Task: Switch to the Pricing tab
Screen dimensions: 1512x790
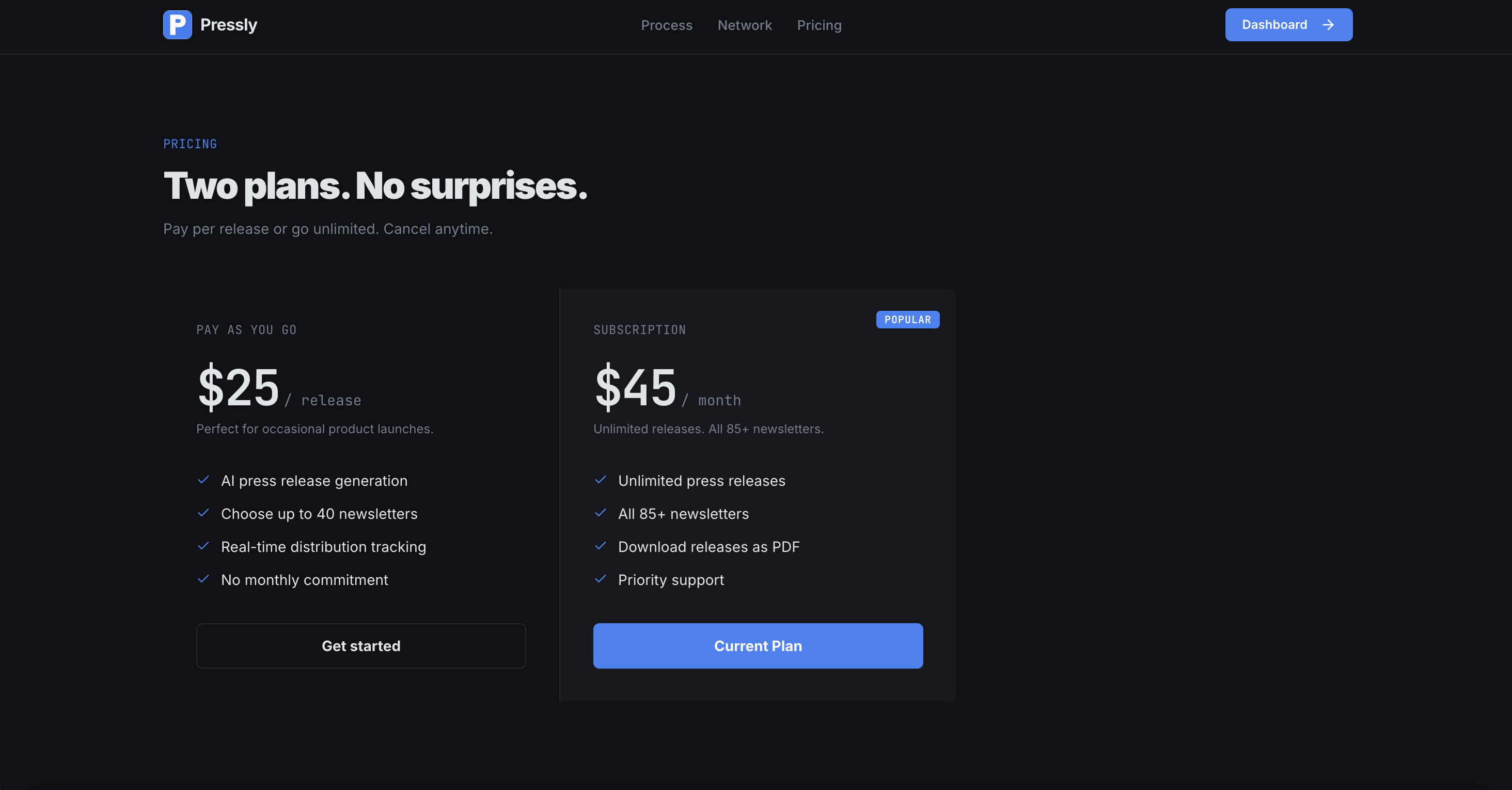Action: [820, 25]
